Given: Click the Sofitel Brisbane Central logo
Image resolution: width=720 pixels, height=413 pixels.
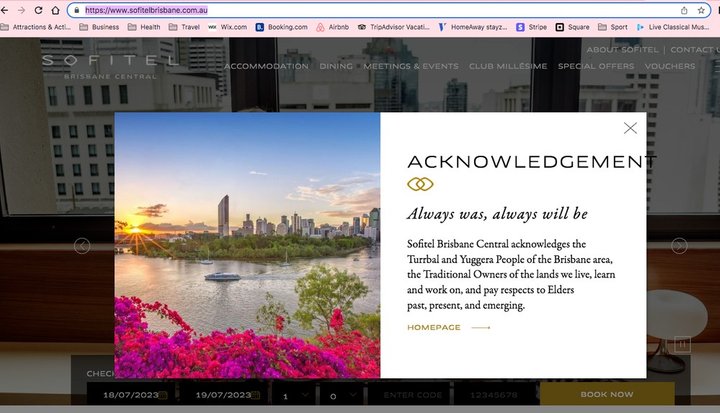Looking at the screenshot, I should [110, 67].
